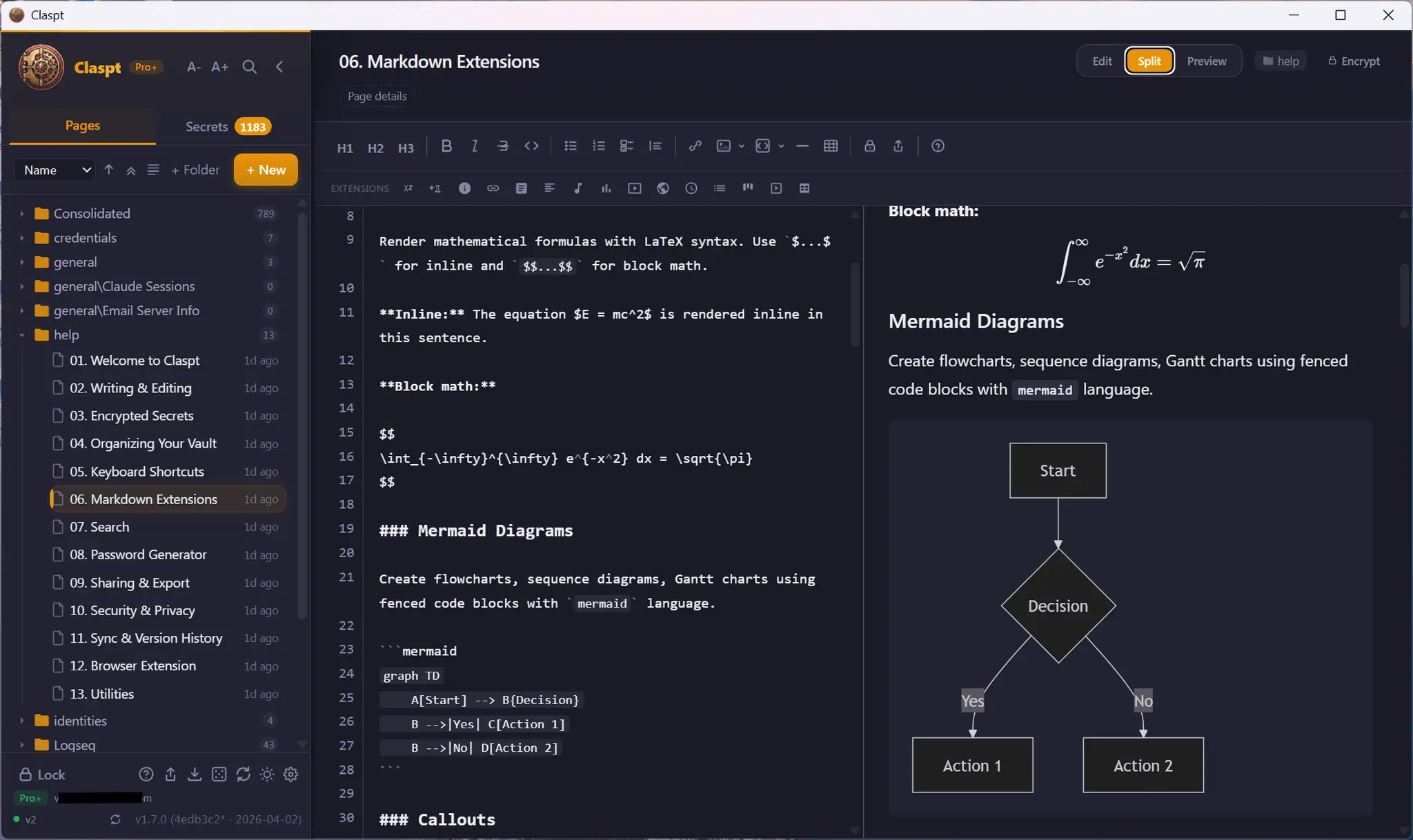
Task: Expand the Page details section
Action: pyautogui.click(x=377, y=97)
